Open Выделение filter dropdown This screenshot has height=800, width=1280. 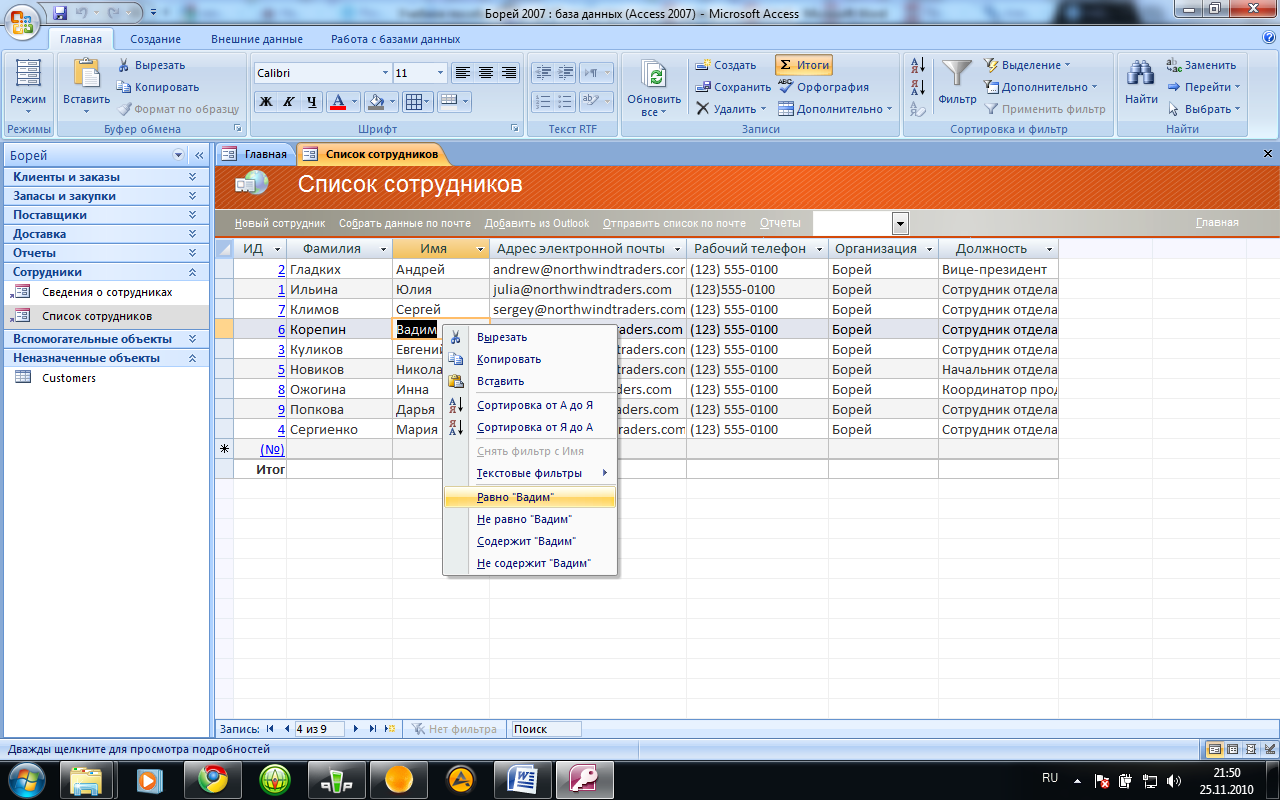point(1027,65)
